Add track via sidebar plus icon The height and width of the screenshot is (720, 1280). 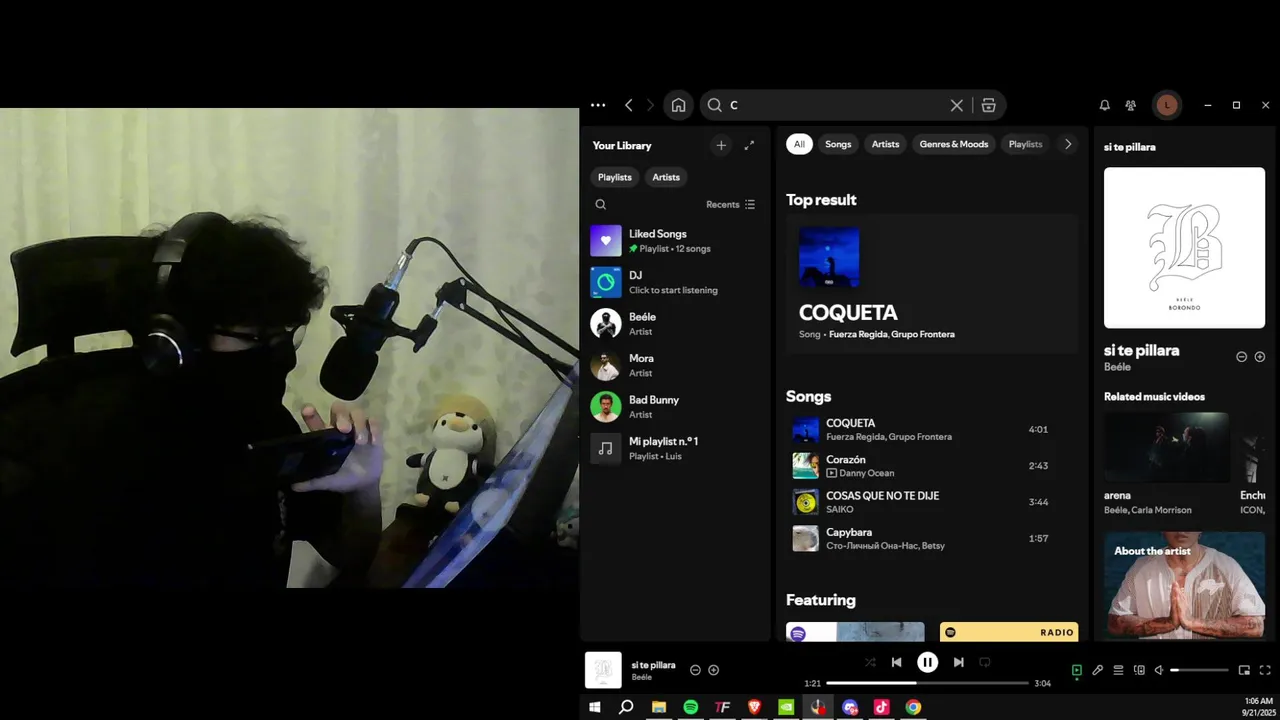(x=1260, y=357)
